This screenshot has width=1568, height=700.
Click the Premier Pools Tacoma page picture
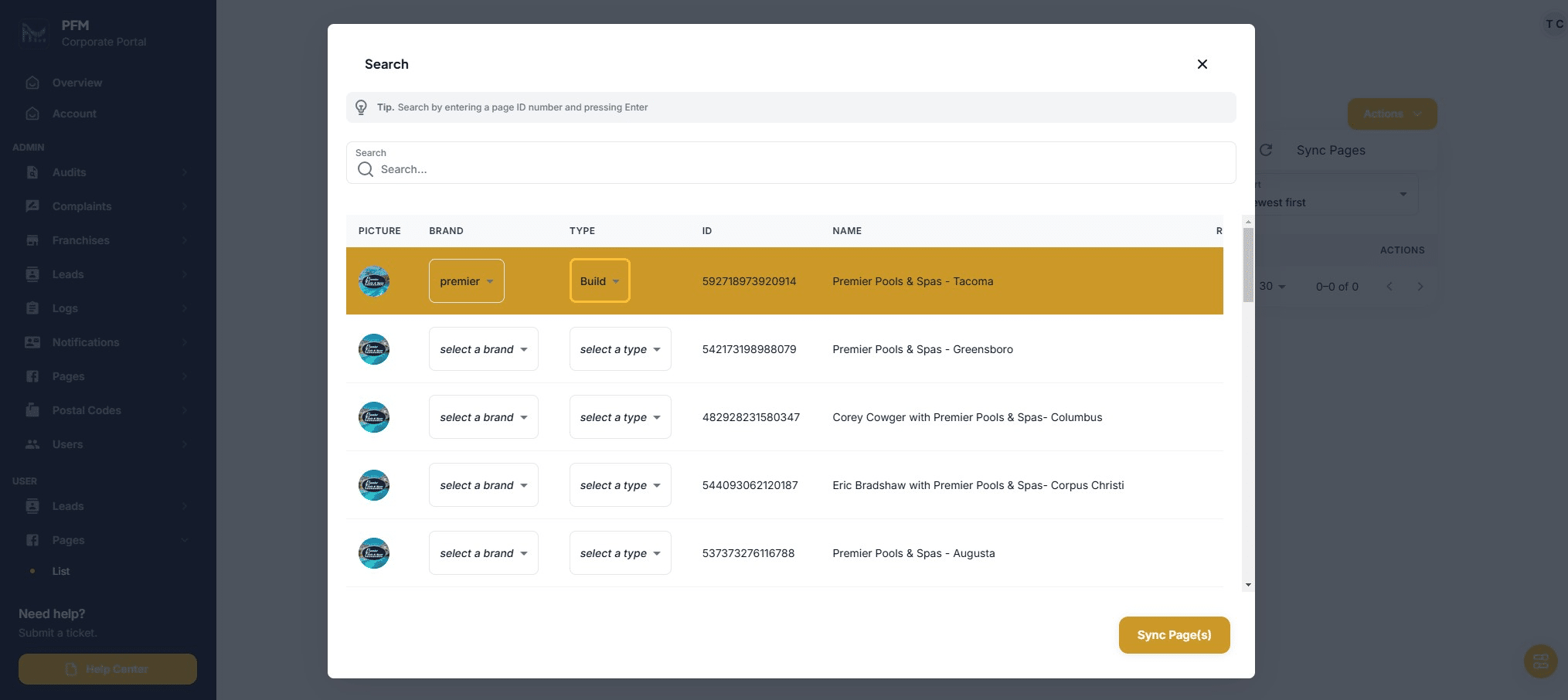click(374, 280)
